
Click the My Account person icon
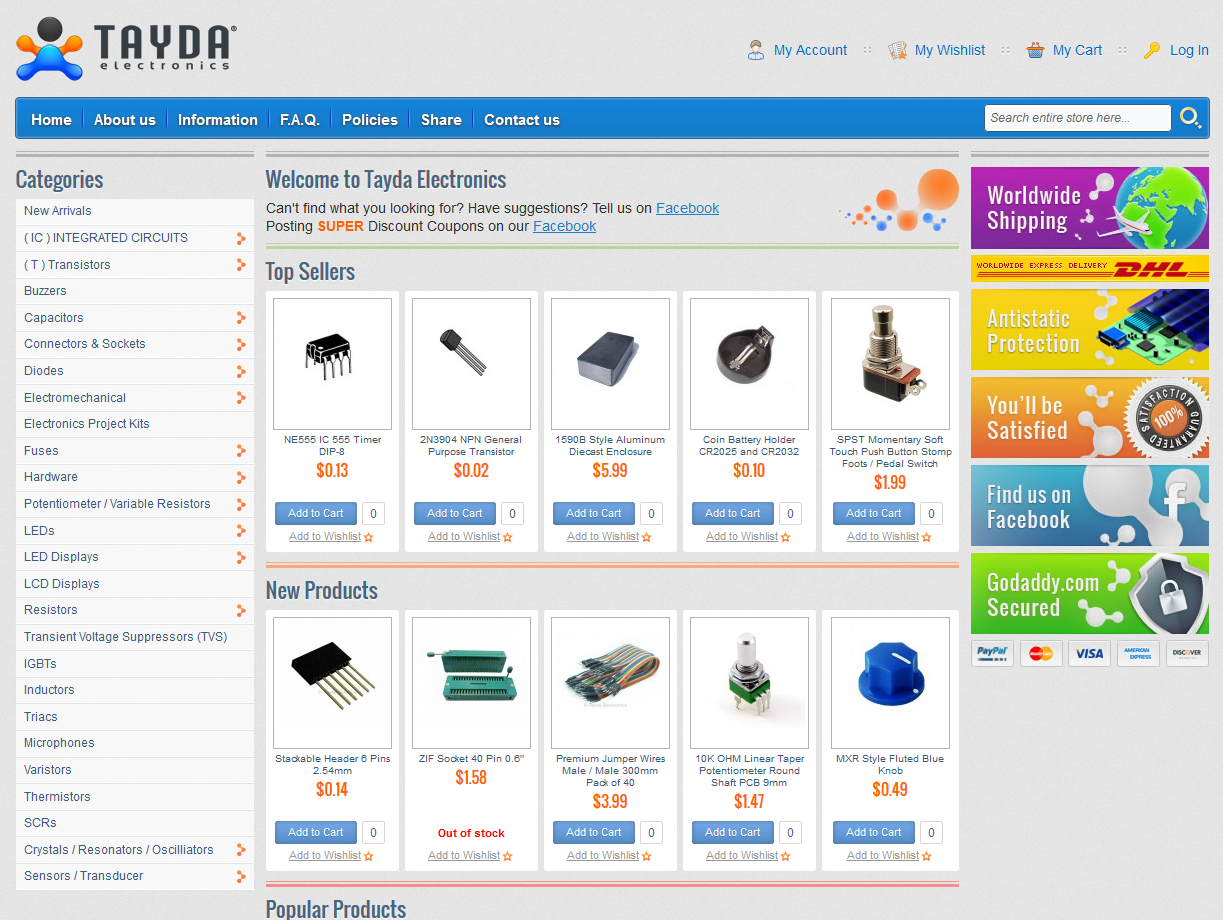pyautogui.click(x=756, y=50)
